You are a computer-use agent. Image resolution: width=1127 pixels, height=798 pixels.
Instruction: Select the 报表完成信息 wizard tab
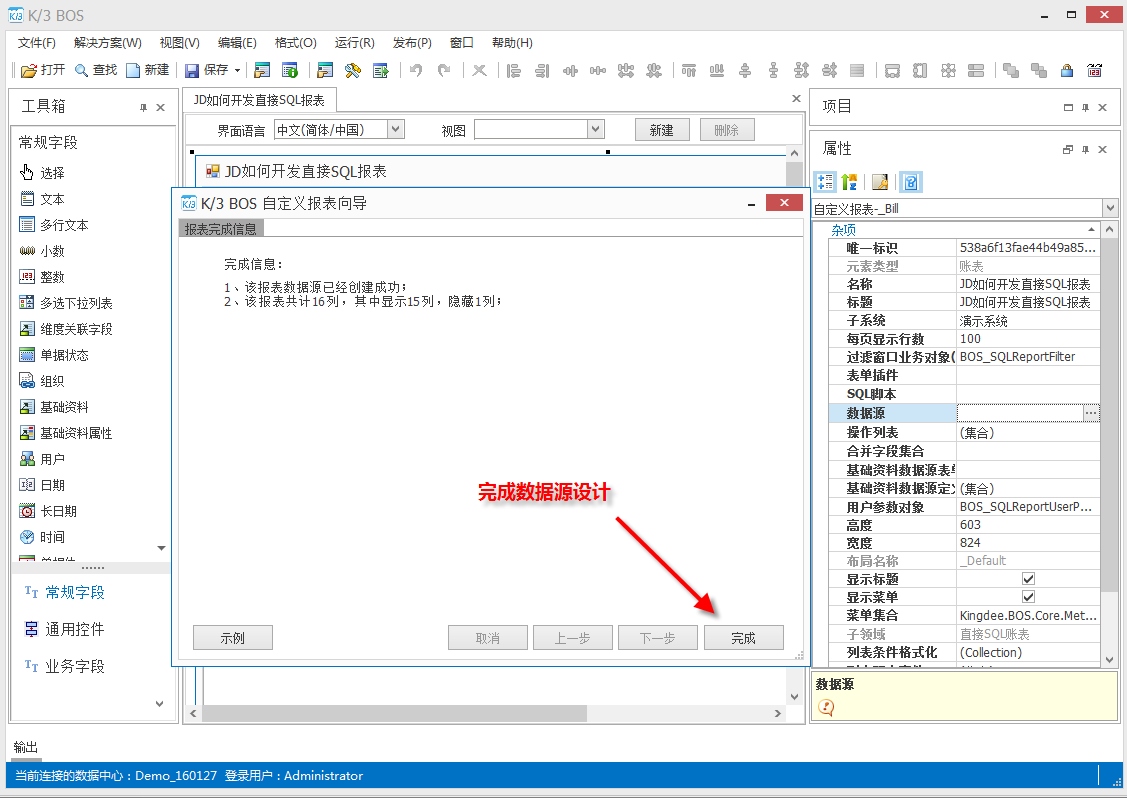[221, 229]
